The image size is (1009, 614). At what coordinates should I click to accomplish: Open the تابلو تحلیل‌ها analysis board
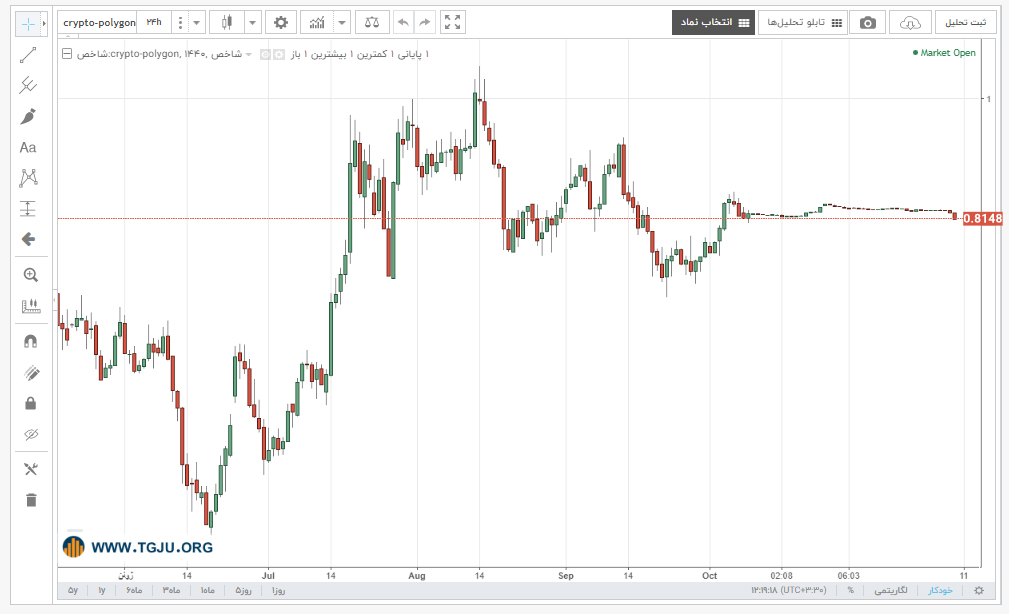tap(803, 23)
